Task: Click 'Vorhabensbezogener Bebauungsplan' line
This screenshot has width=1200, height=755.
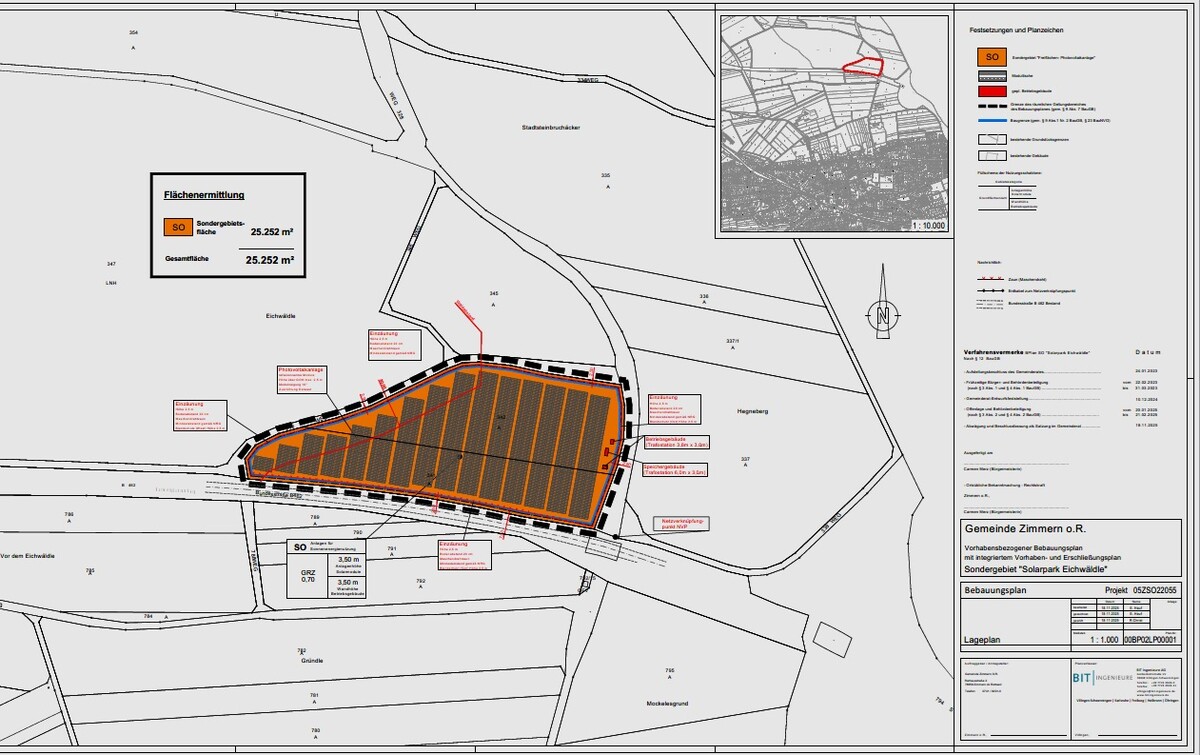Action: (x=1023, y=547)
